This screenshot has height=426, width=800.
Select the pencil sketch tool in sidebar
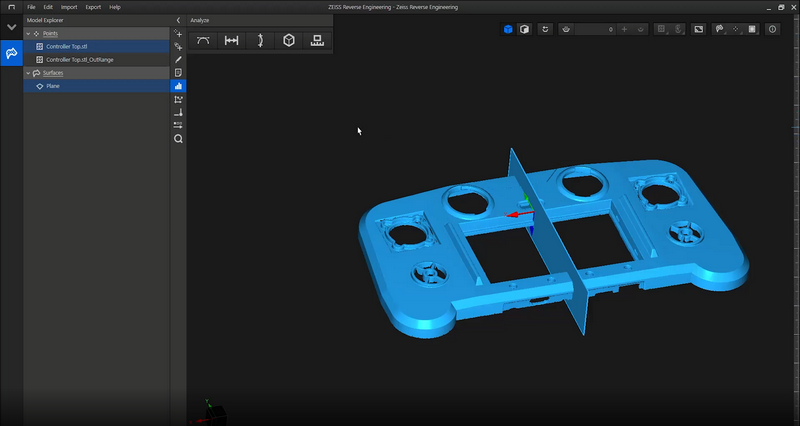[x=178, y=60]
